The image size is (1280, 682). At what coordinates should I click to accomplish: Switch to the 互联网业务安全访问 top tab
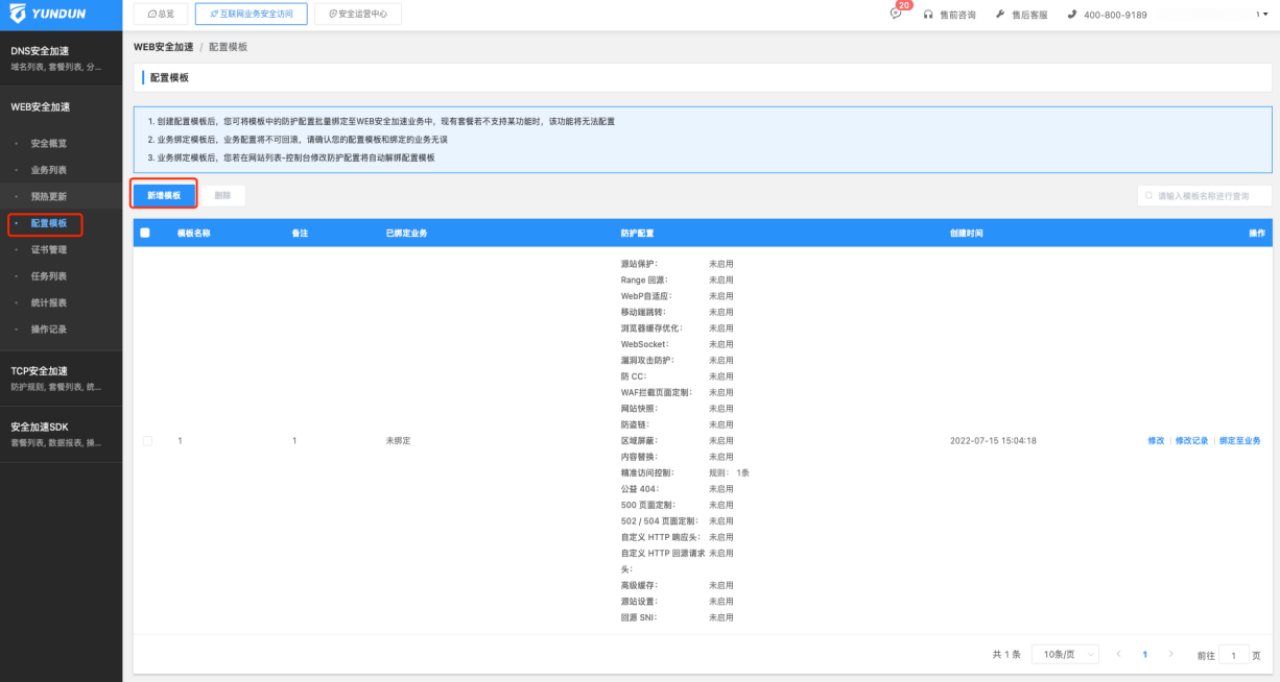point(251,15)
